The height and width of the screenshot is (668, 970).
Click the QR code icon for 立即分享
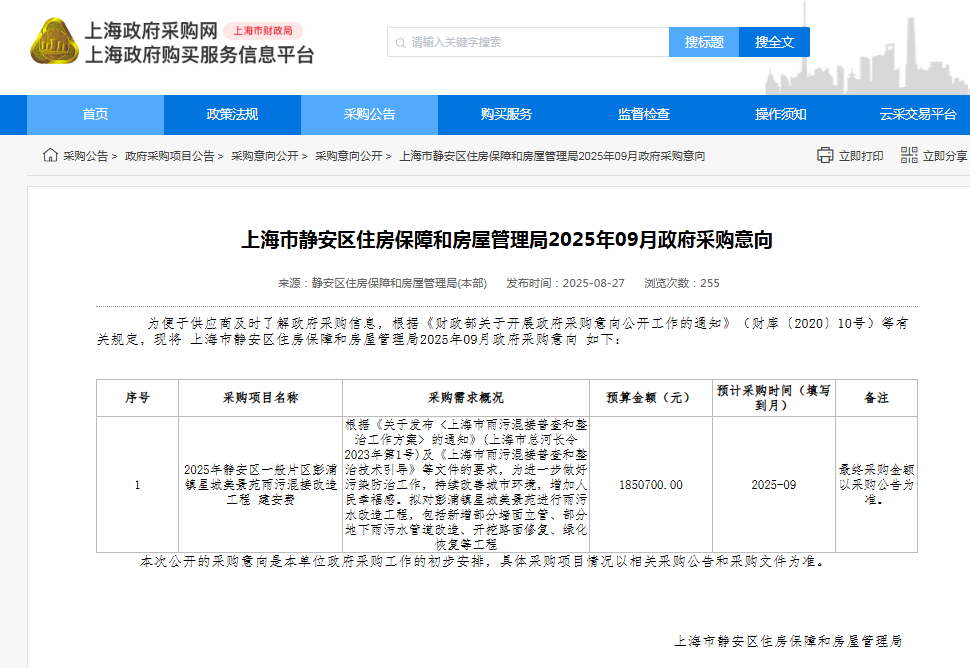click(x=909, y=155)
